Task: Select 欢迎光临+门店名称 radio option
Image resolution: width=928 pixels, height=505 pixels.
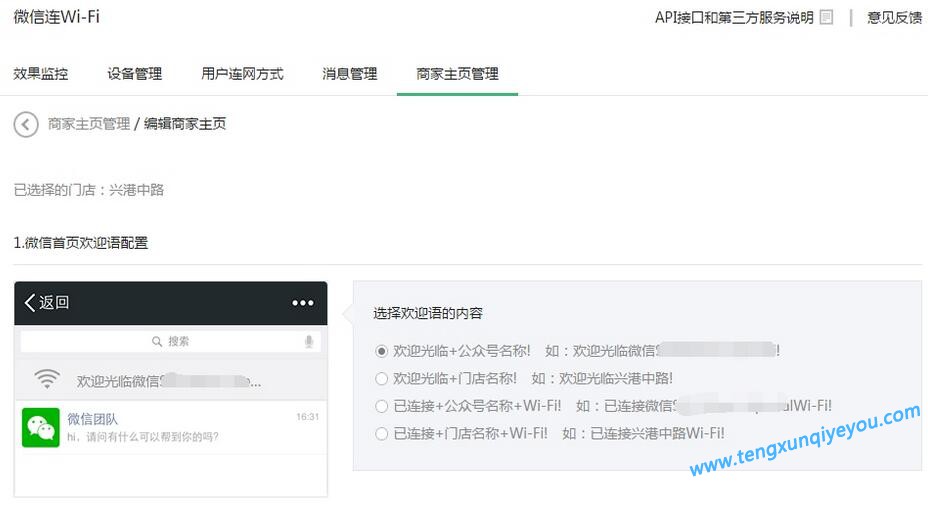Action: (382, 378)
